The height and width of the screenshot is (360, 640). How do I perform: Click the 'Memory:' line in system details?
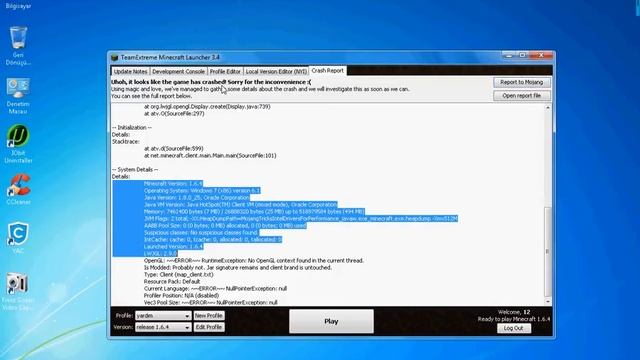pos(254,211)
